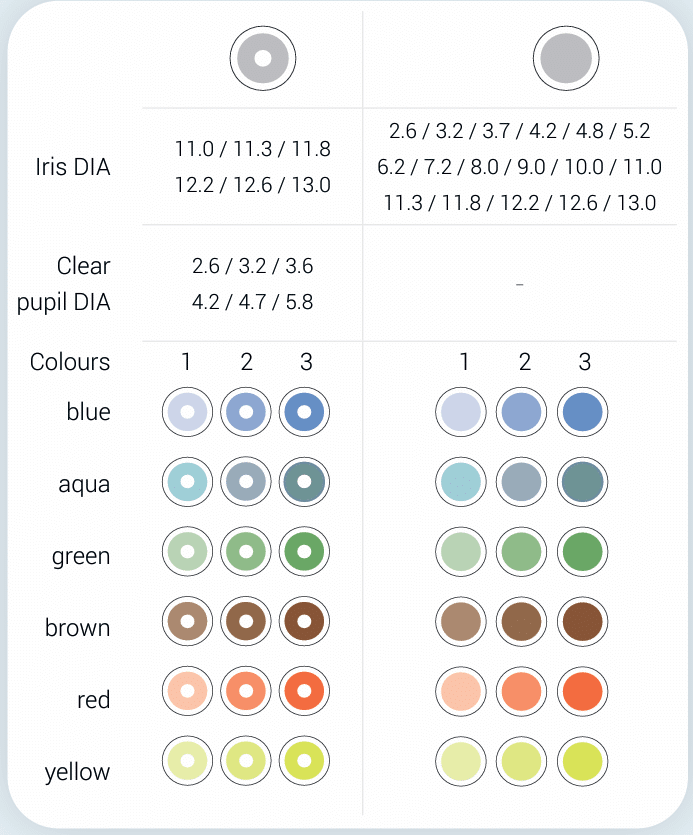The width and height of the screenshot is (693, 835).
Task: Choose aqua shade 1 clear-pupil swatch
Action: click(187, 482)
